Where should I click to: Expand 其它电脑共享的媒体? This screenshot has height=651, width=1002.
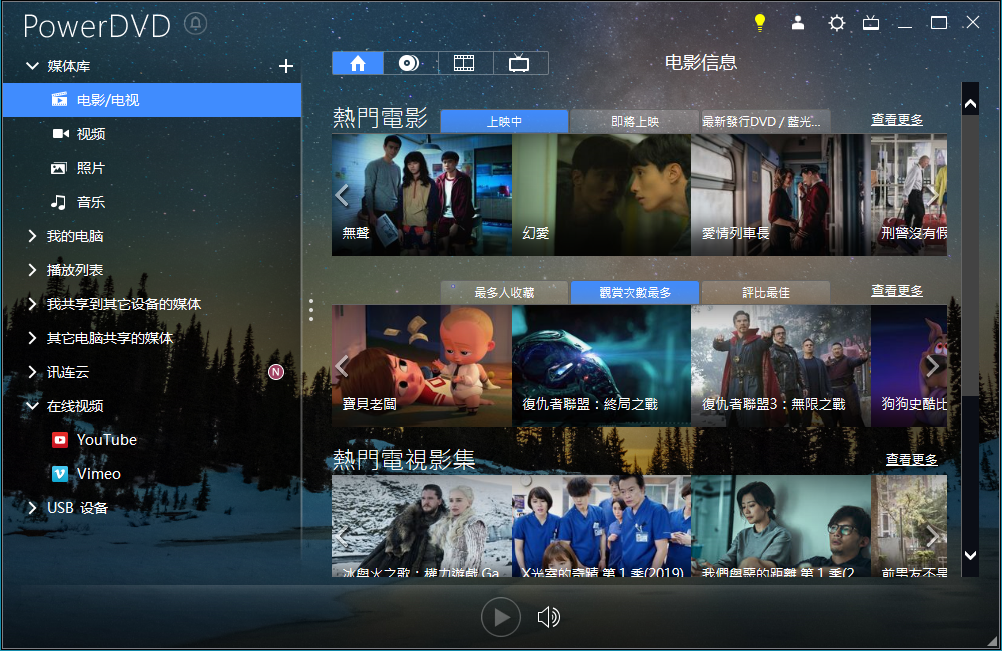click(32, 337)
